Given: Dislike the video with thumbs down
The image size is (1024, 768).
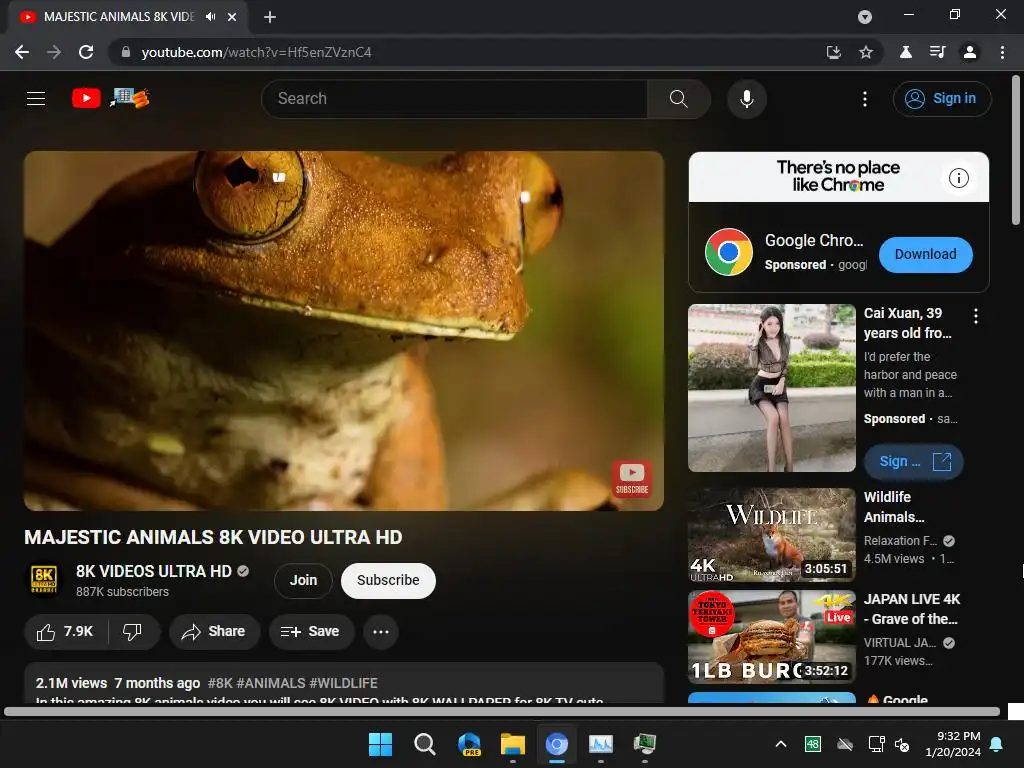Looking at the screenshot, I should point(133,632).
